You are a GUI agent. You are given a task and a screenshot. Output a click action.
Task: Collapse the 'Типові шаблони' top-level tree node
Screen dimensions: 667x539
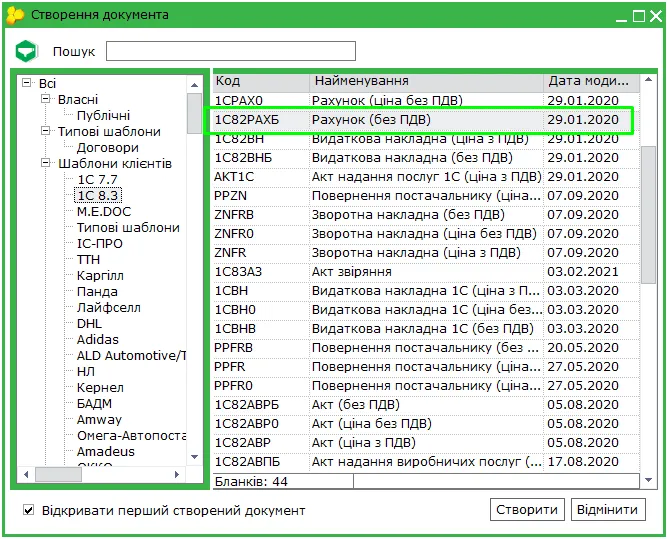point(46,131)
